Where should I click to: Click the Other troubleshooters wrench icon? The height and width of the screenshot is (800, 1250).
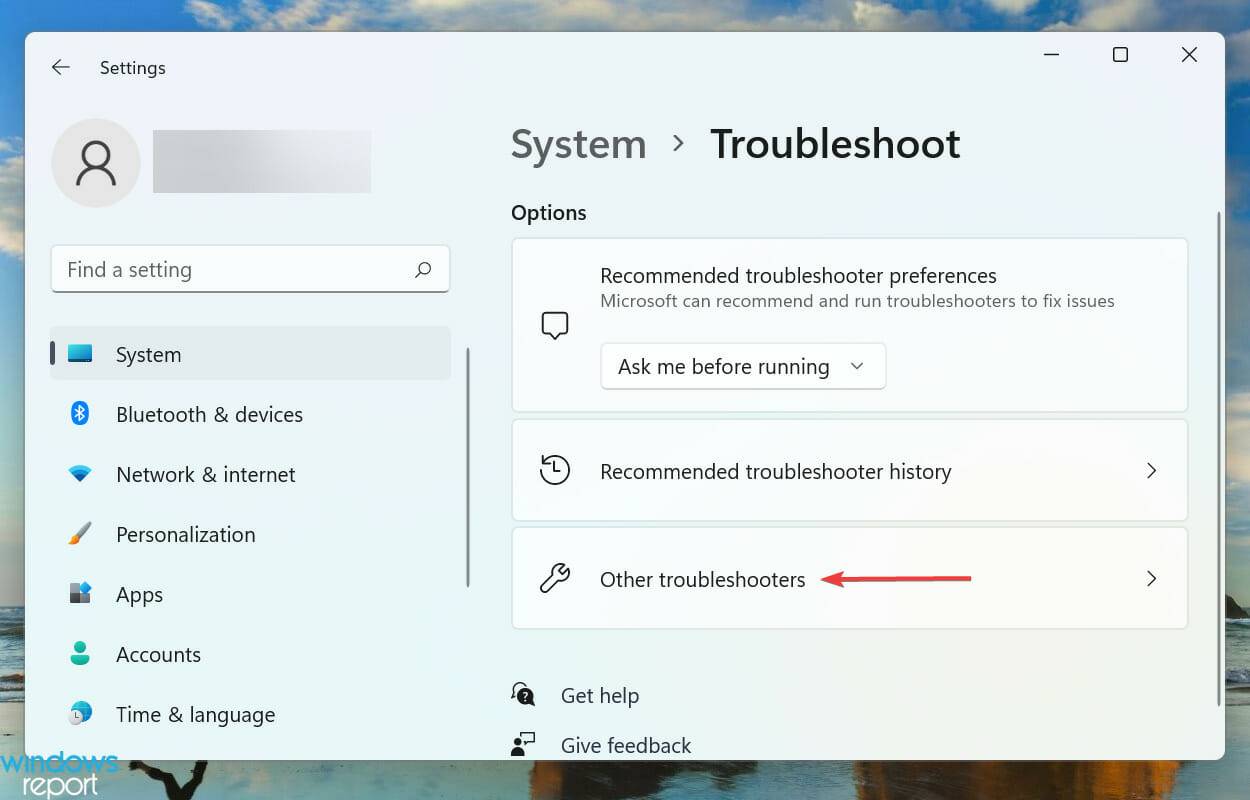(x=555, y=578)
